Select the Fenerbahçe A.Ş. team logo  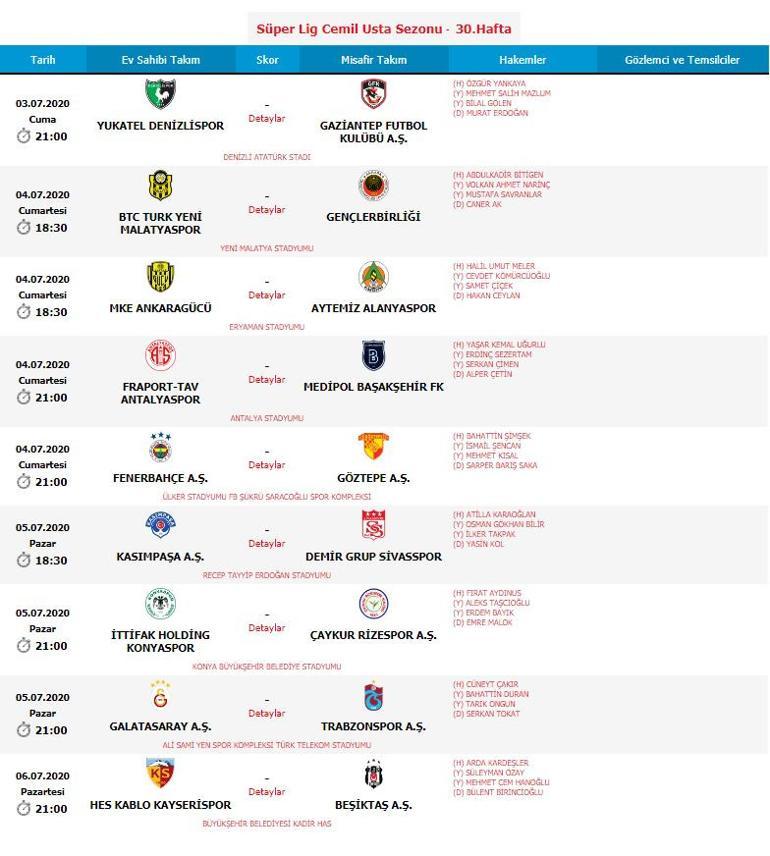(x=161, y=447)
